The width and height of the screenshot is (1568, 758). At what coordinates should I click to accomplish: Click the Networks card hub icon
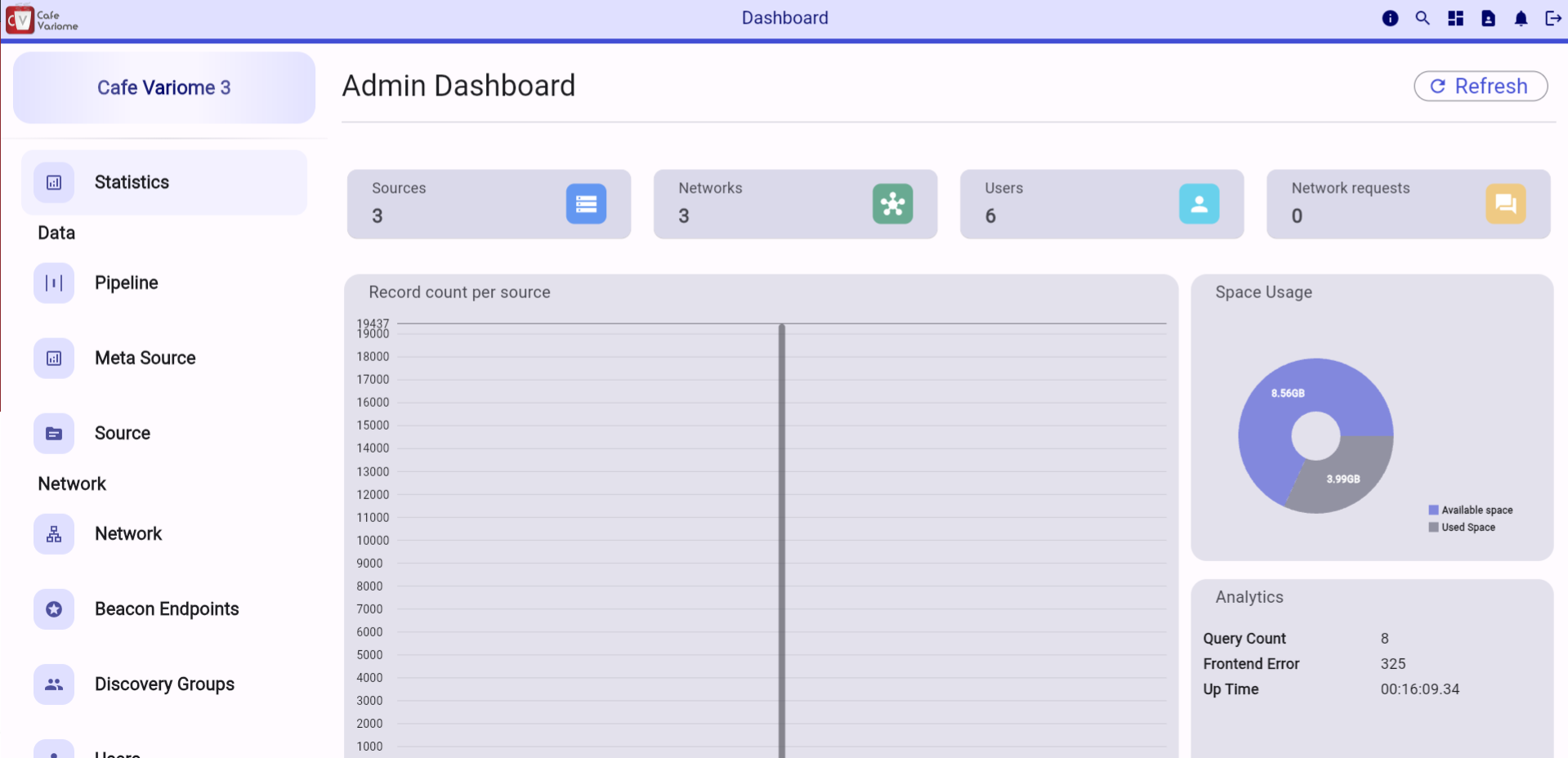pos(892,204)
